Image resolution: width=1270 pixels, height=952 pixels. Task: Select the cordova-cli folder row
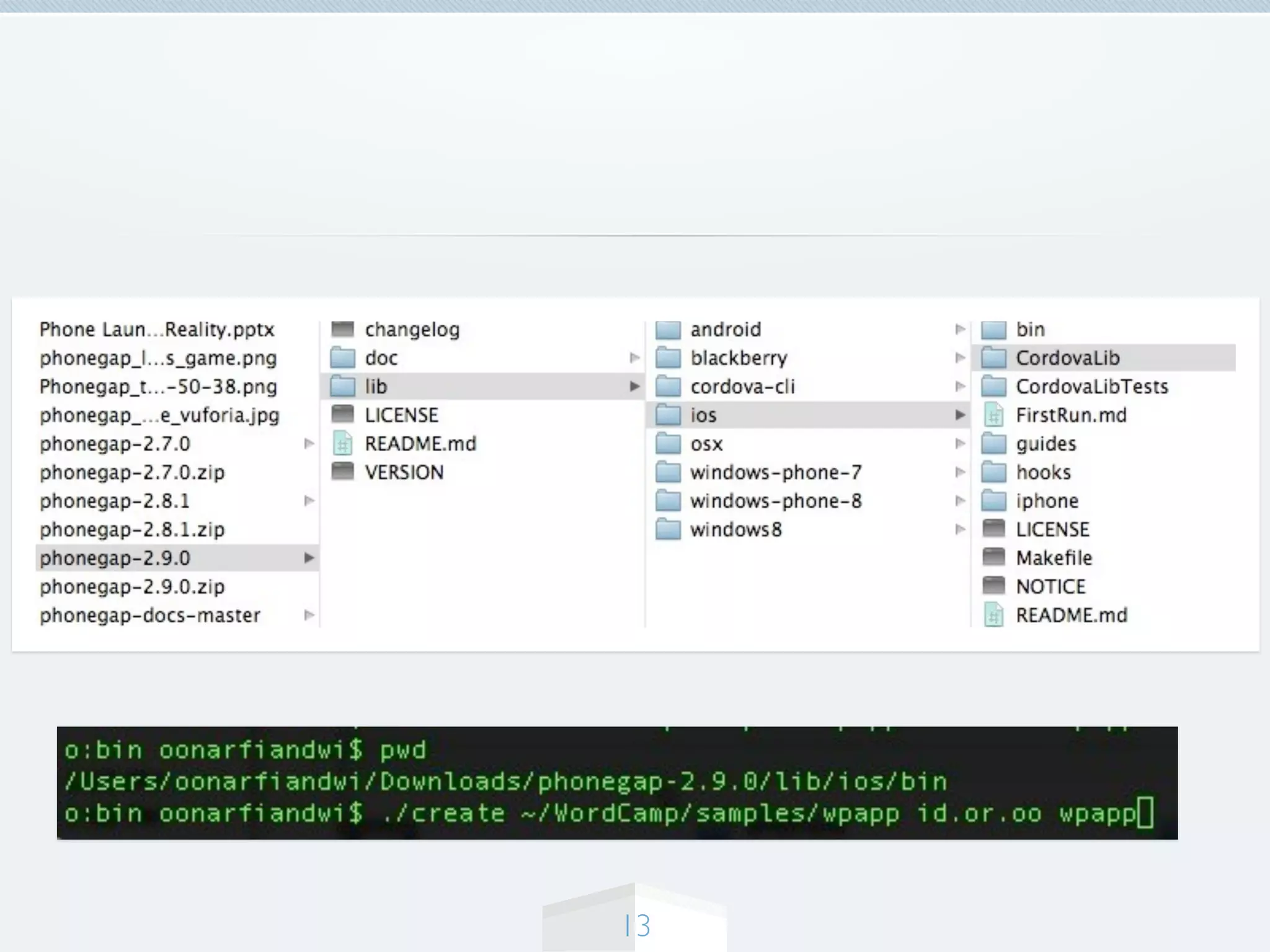point(742,386)
